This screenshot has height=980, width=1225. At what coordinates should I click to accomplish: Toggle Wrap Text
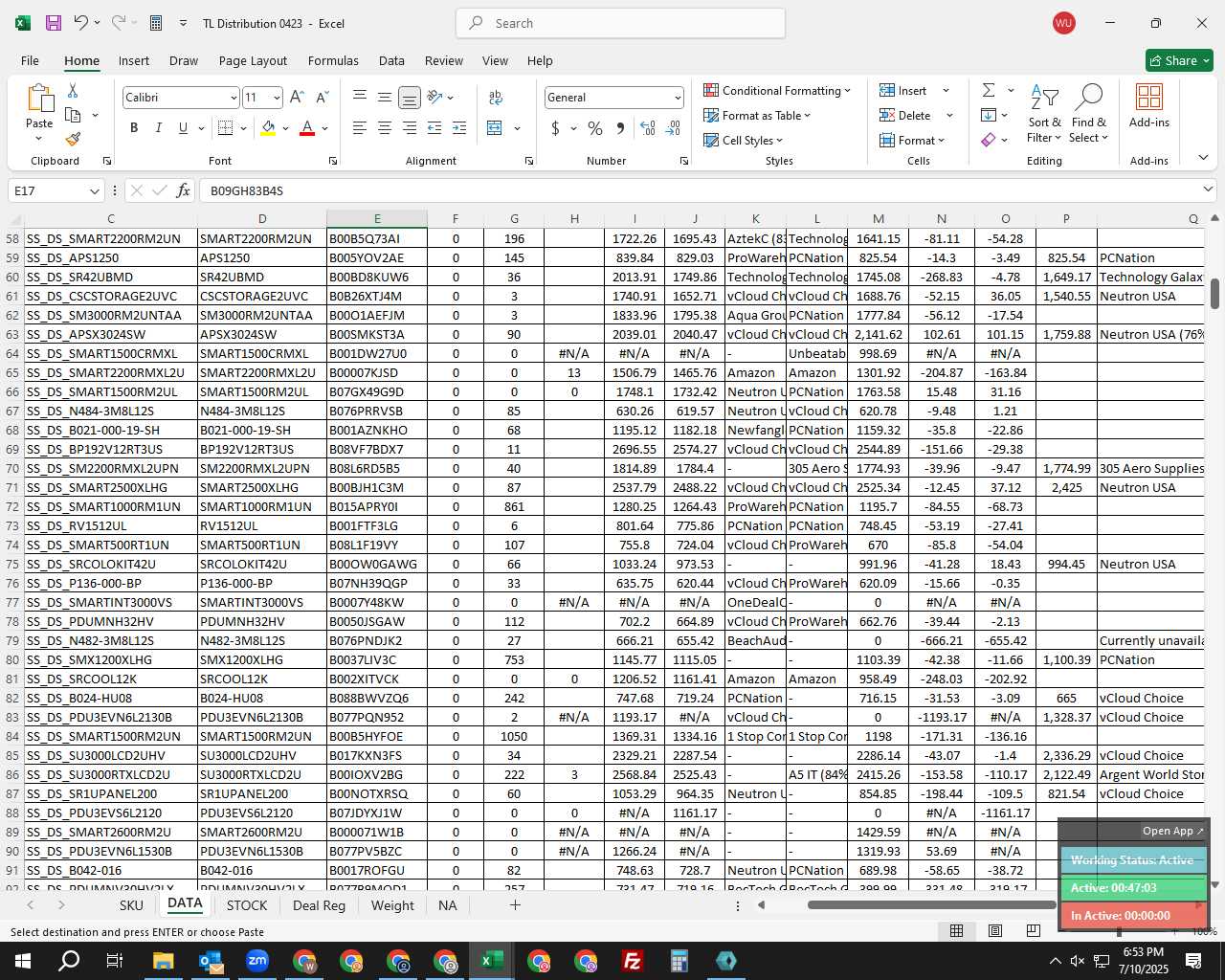(496, 97)
